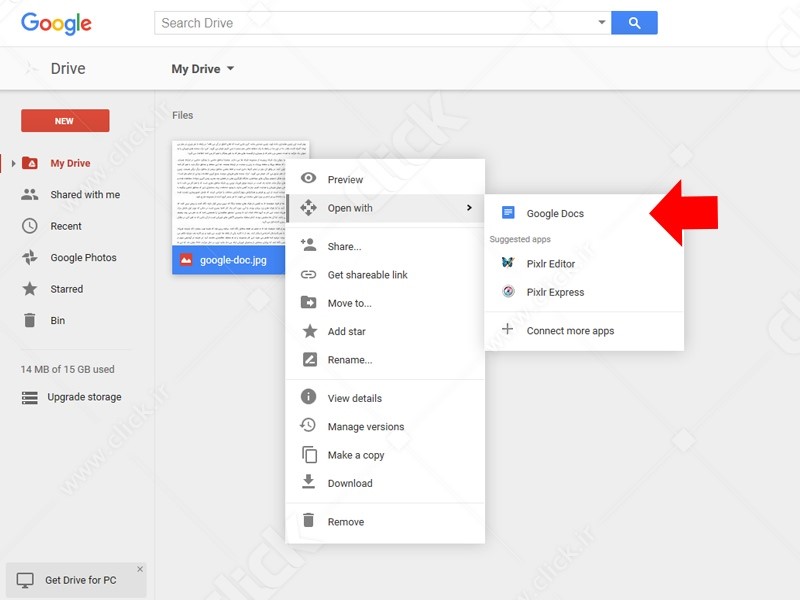Expand the Open with submenu
The image size is (800, 600).
[x=385, y=208]
